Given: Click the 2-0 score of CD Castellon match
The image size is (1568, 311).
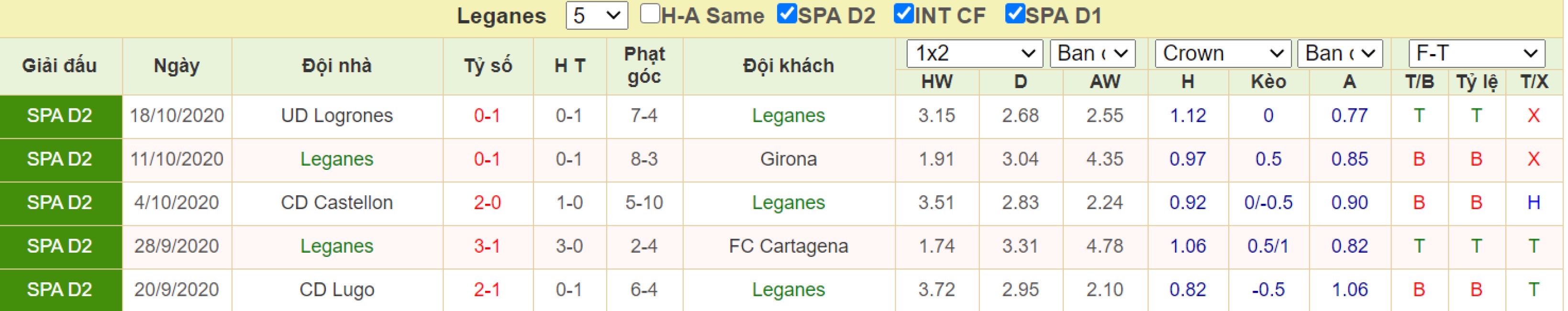Looking at the screenshot, I should point(487,203).
